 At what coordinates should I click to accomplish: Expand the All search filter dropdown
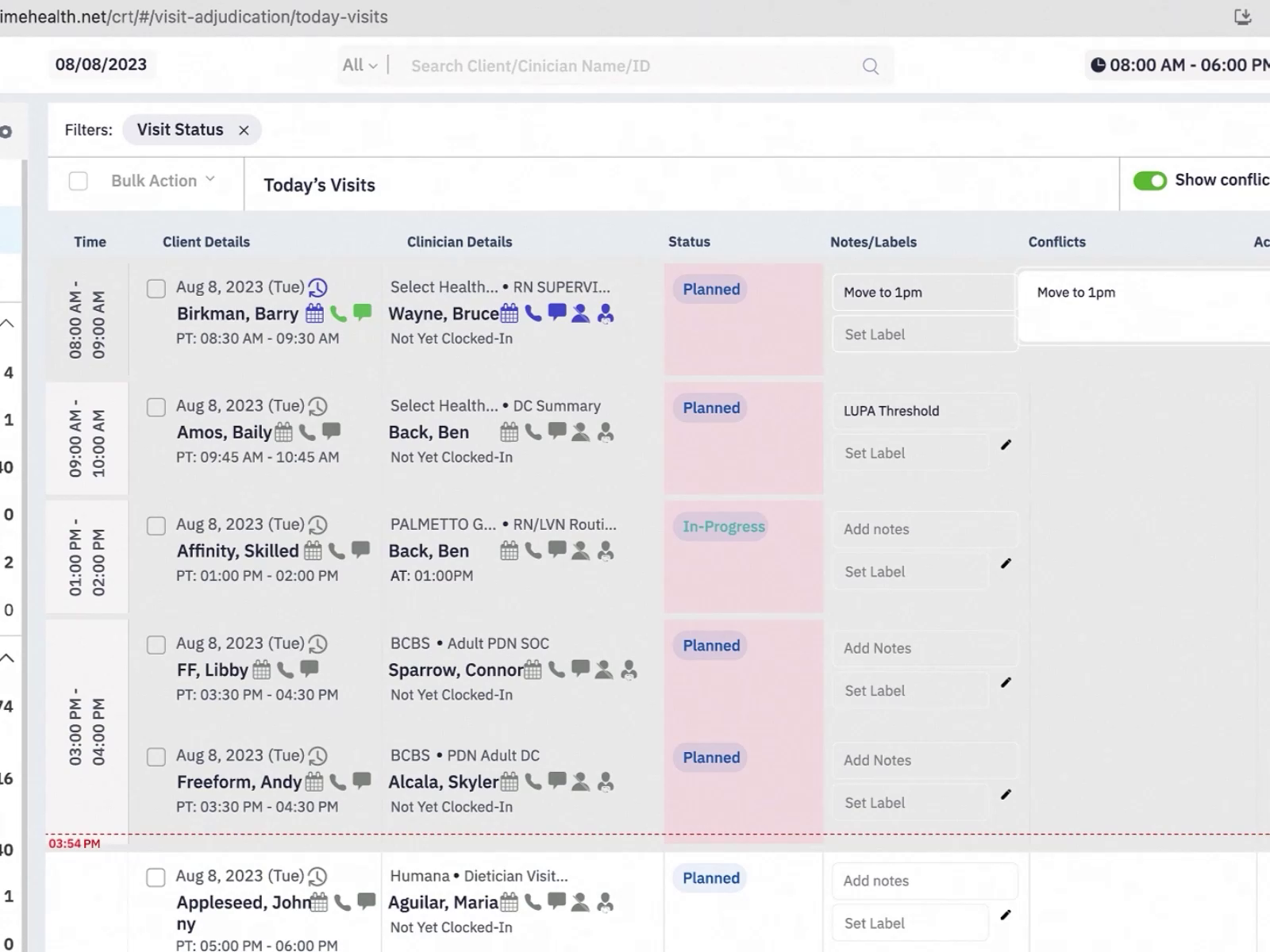(360, 66)
